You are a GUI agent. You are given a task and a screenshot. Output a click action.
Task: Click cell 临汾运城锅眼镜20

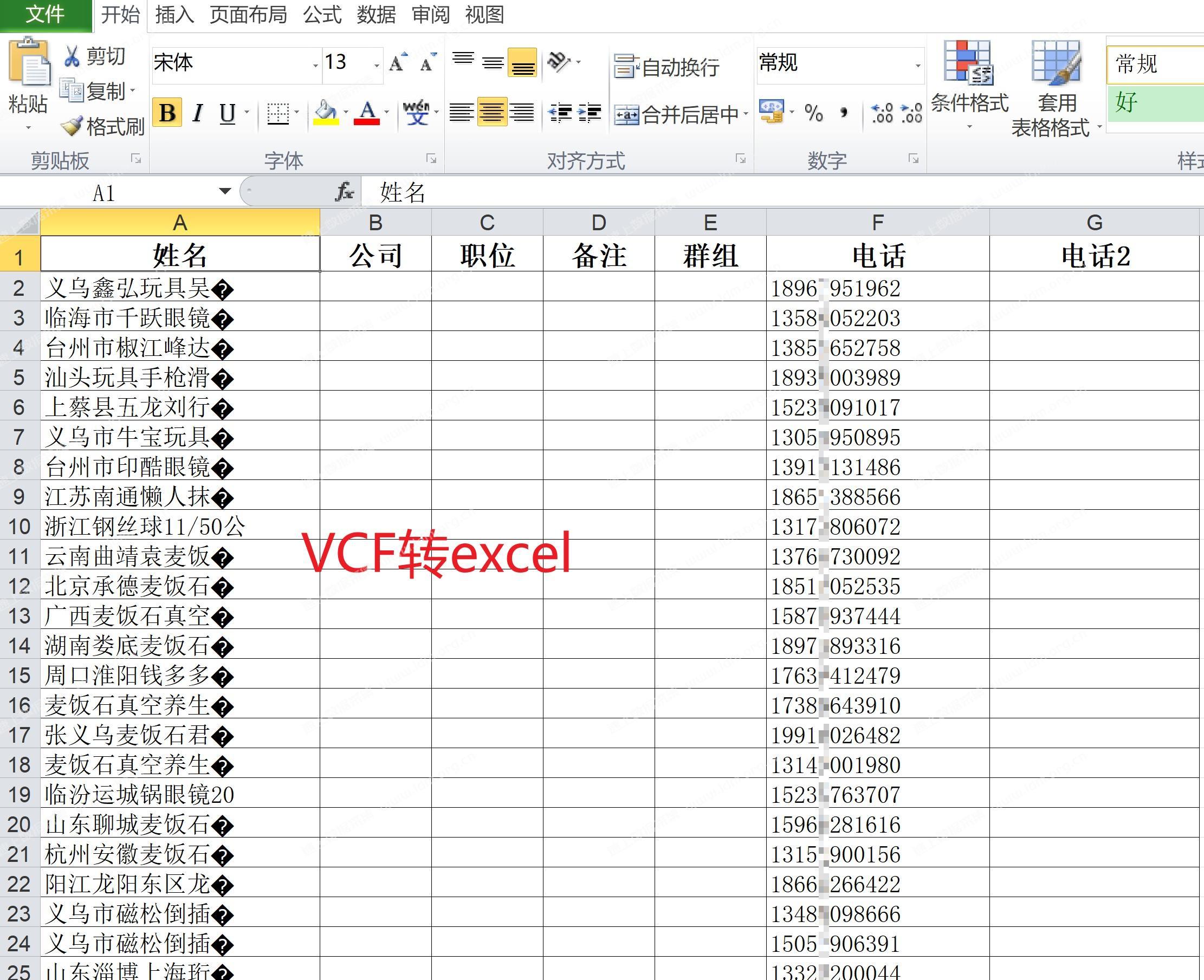[x=179, y=794]
